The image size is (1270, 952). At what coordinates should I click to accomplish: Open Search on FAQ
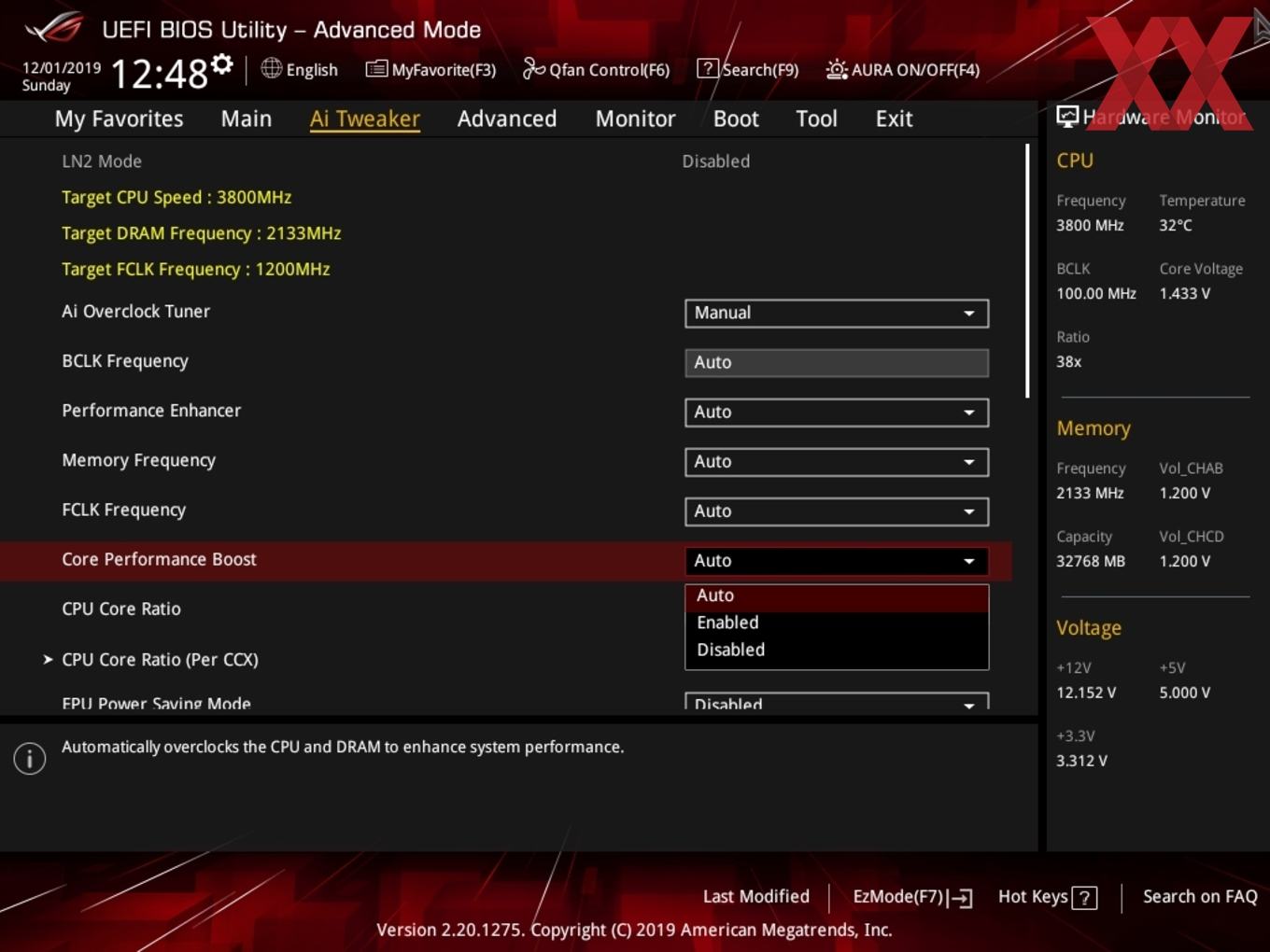pyautogui.click(x=1200, y=896)
